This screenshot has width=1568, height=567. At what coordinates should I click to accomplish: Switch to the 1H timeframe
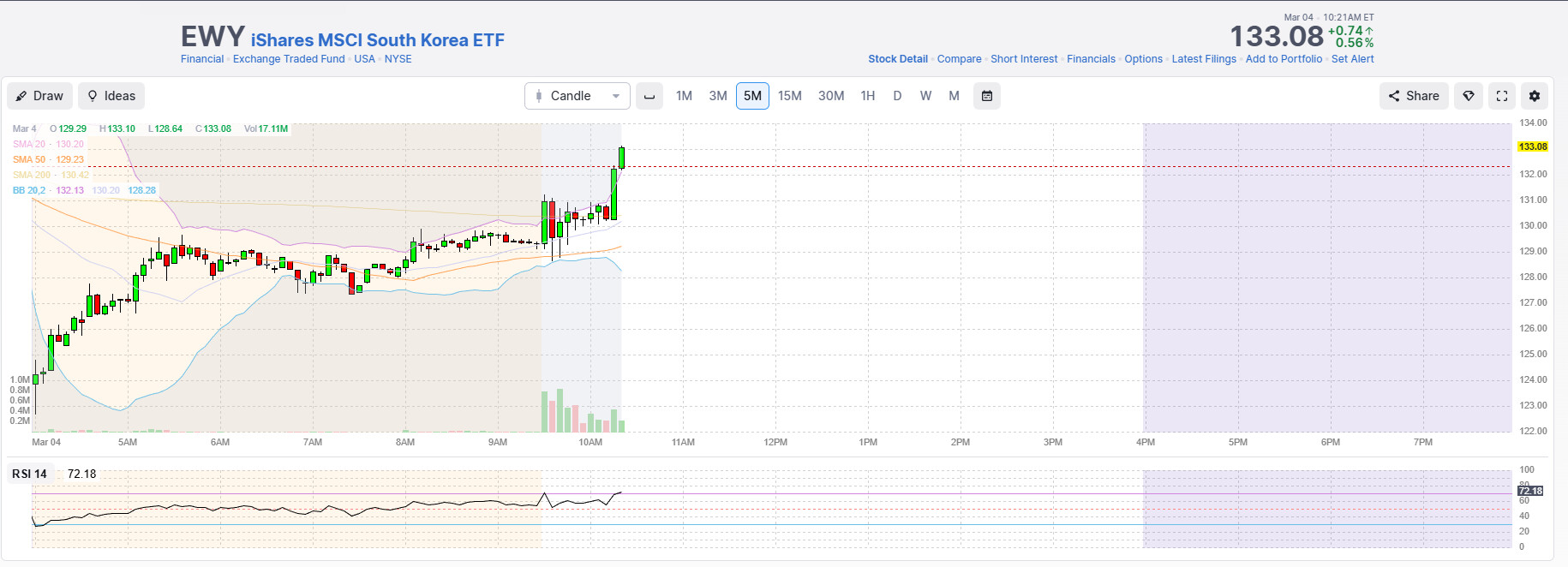click(x=868, y=96)
